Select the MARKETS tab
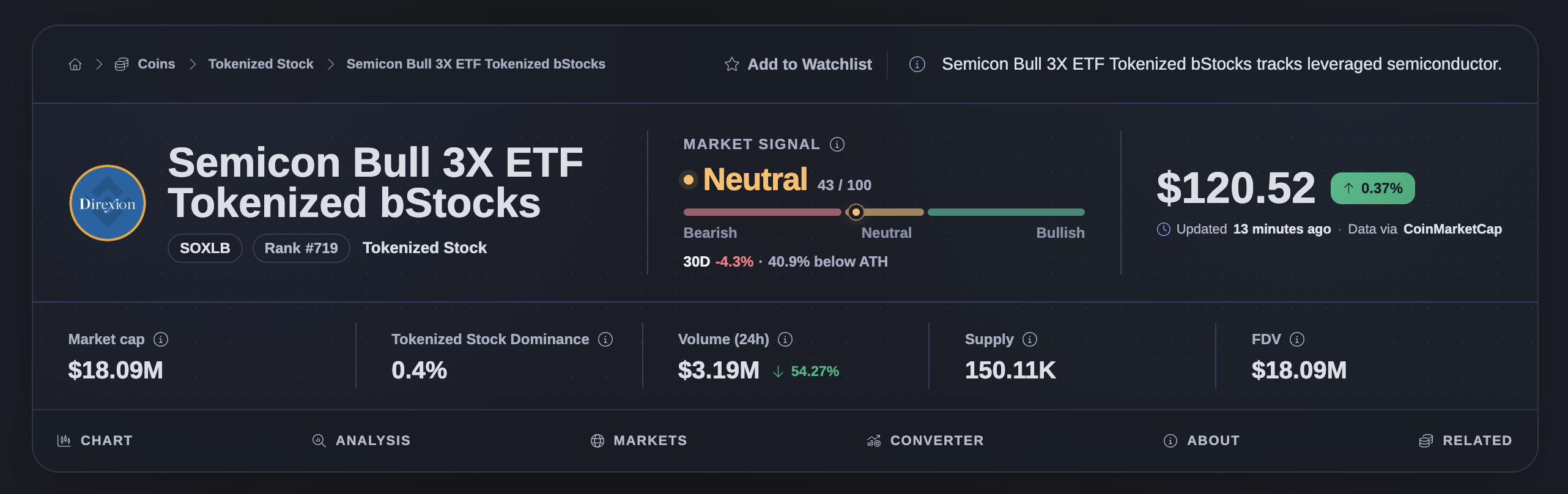 [x=638, y=441]
